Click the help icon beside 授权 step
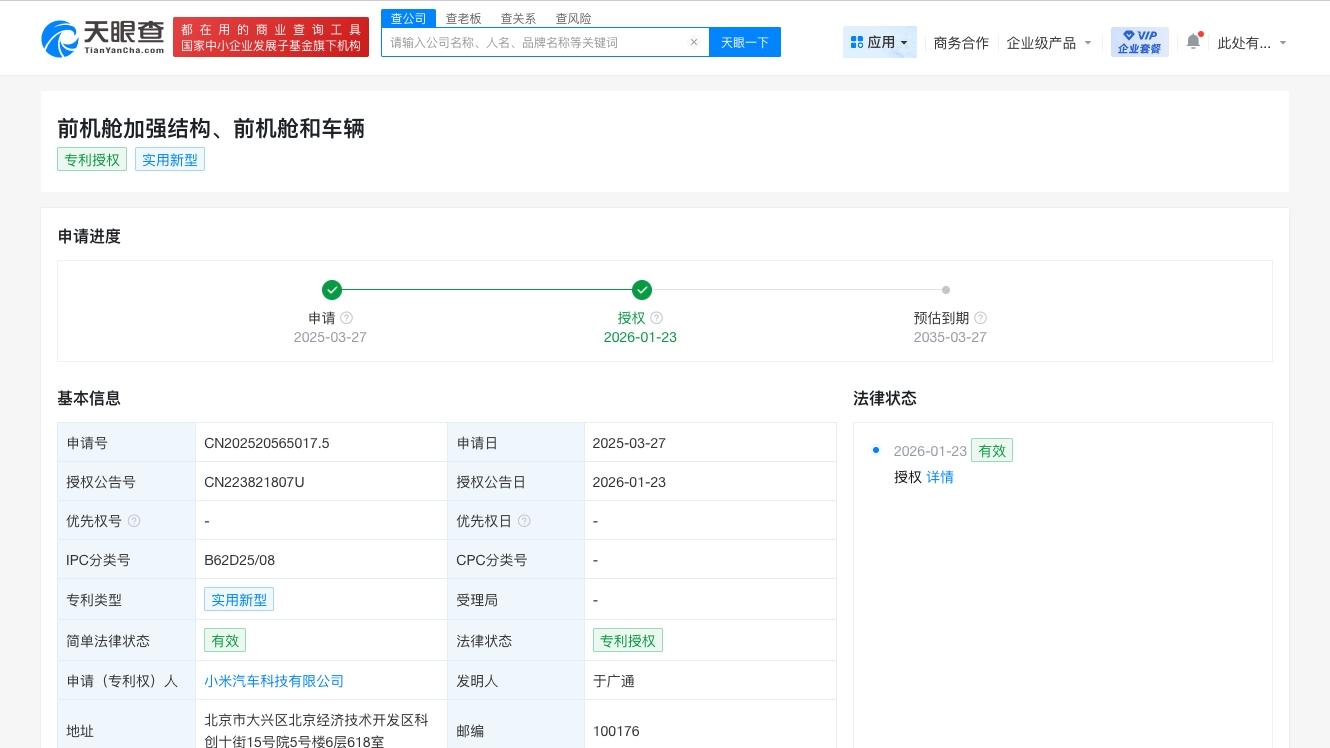The image size is (1330, 748). (x=657, y=318)
